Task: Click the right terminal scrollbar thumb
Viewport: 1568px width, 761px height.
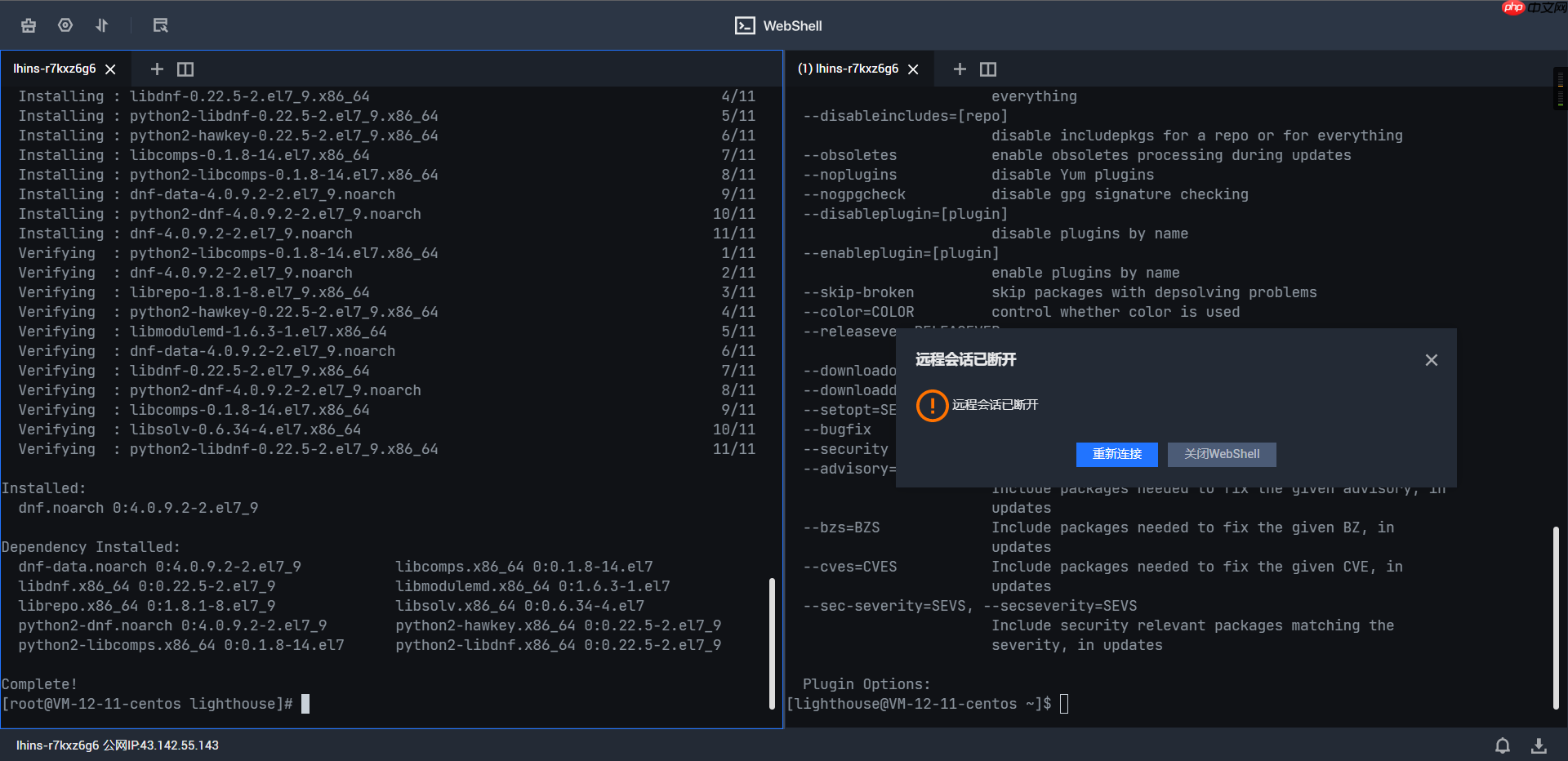Action: [x=1556, y=617]
